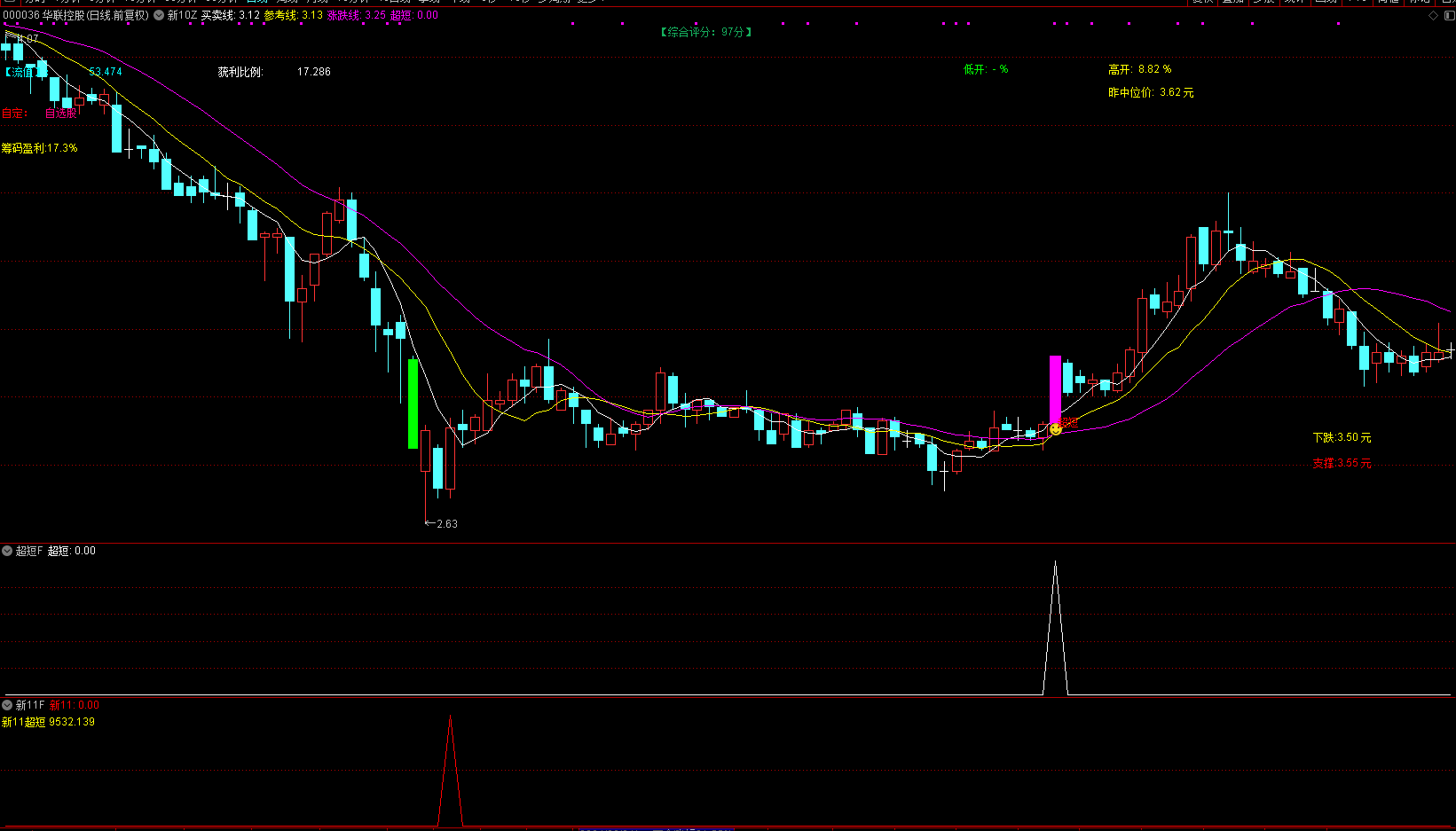Click the 高开: 8.82 % label
This screenshot has height=831, width=1456.
[x=1140, y=69]
